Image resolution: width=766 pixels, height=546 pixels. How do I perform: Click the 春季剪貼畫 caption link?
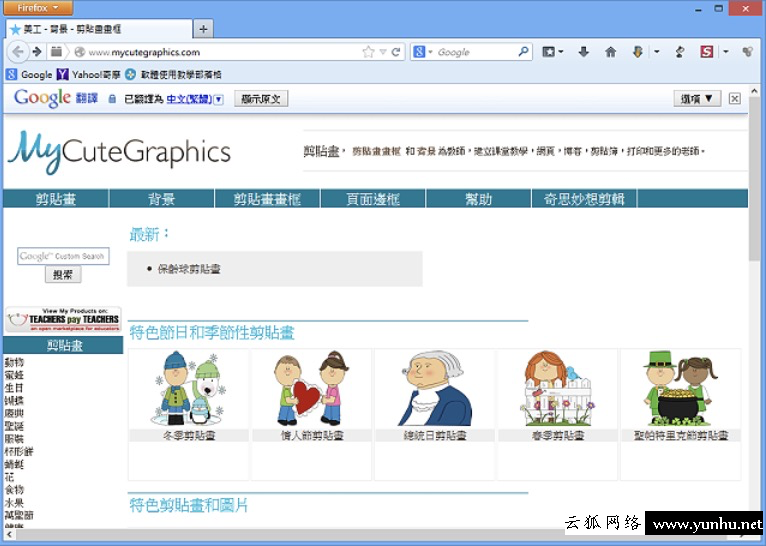click(x=558, y=435)
